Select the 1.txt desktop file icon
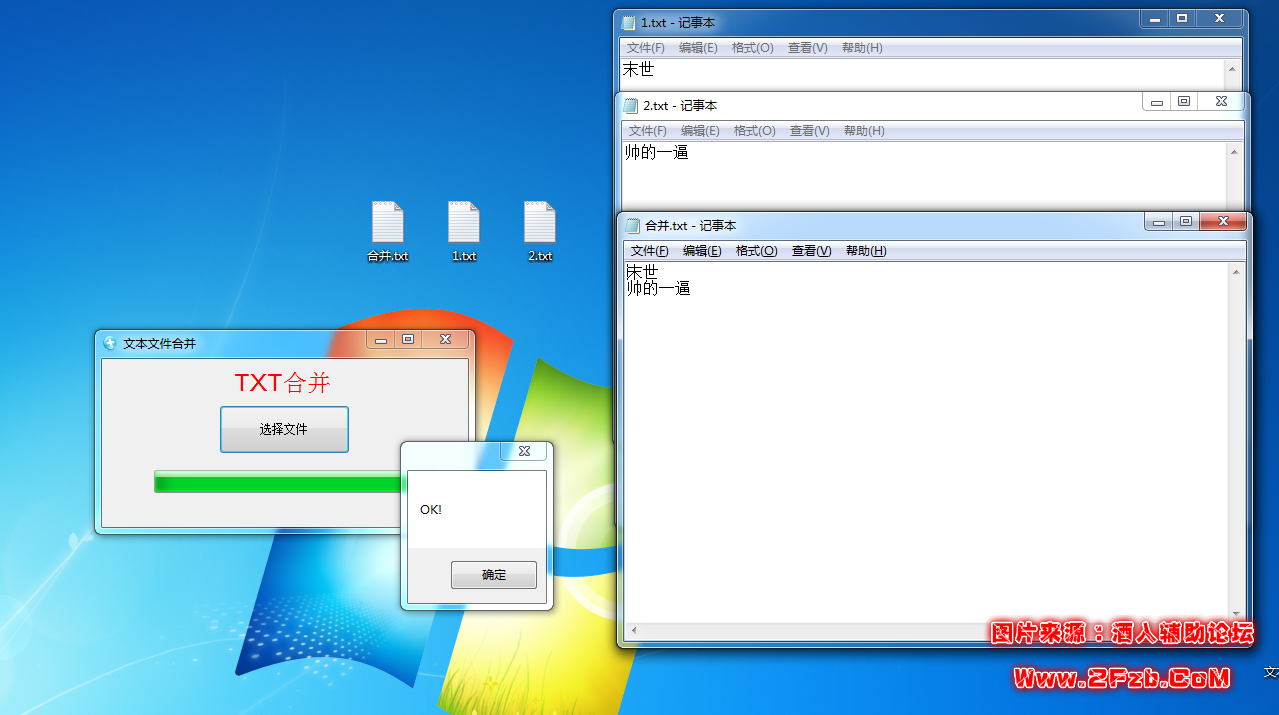 [x=464, y=223]
